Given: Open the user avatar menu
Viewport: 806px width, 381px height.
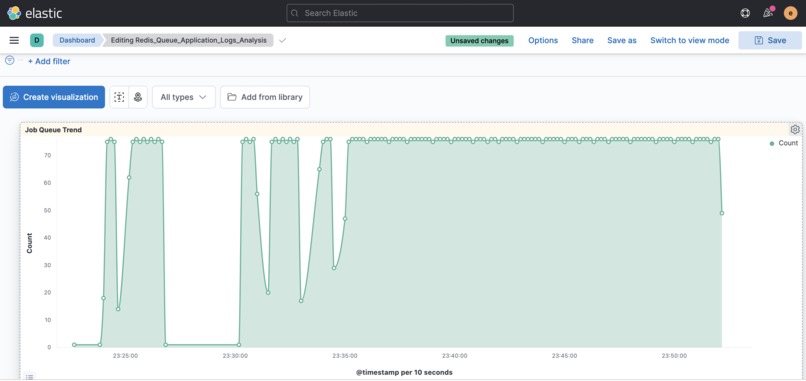Looking at the screenshot, I should tap(791, 13).
